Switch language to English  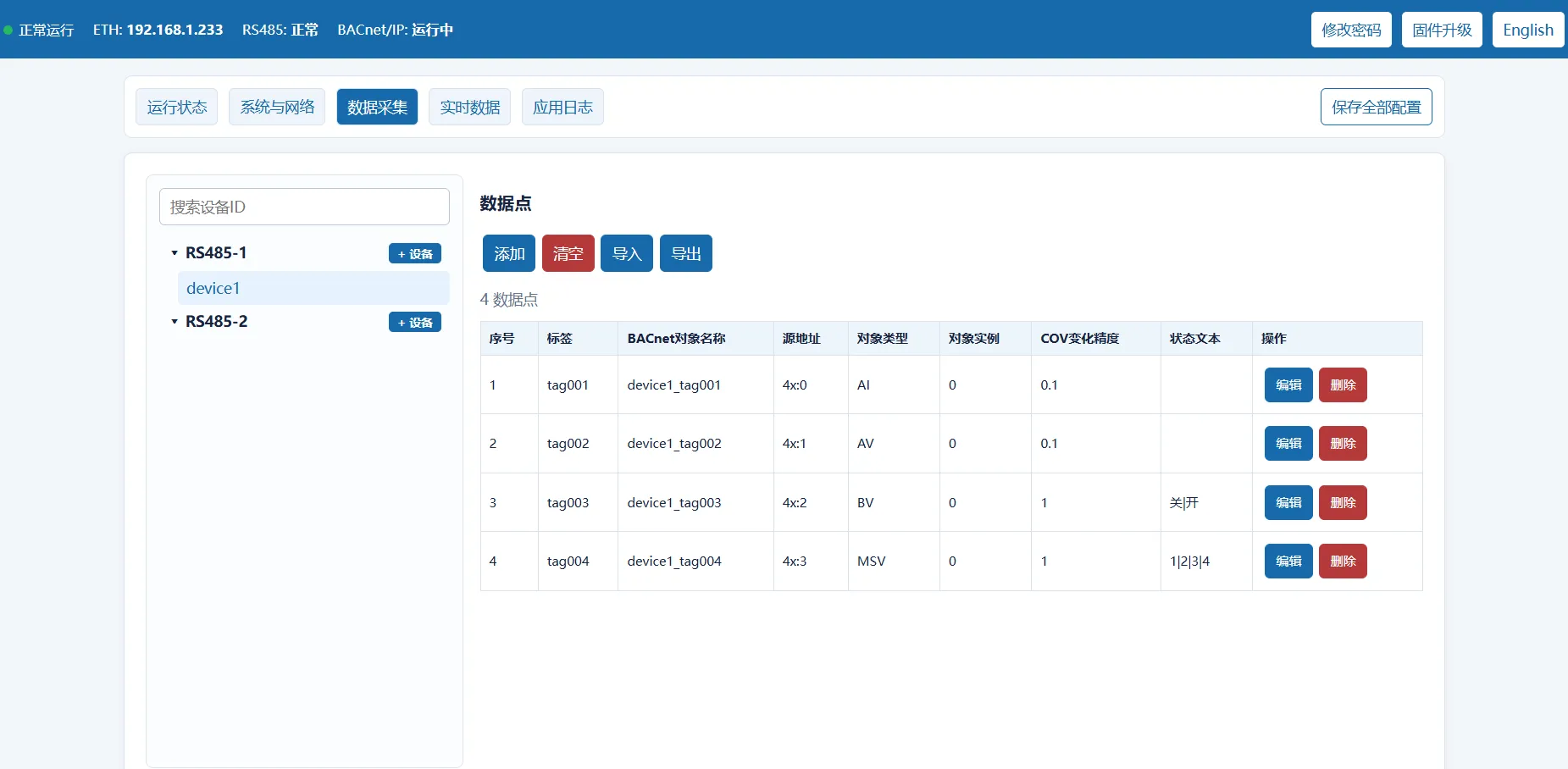[1528, 30]
